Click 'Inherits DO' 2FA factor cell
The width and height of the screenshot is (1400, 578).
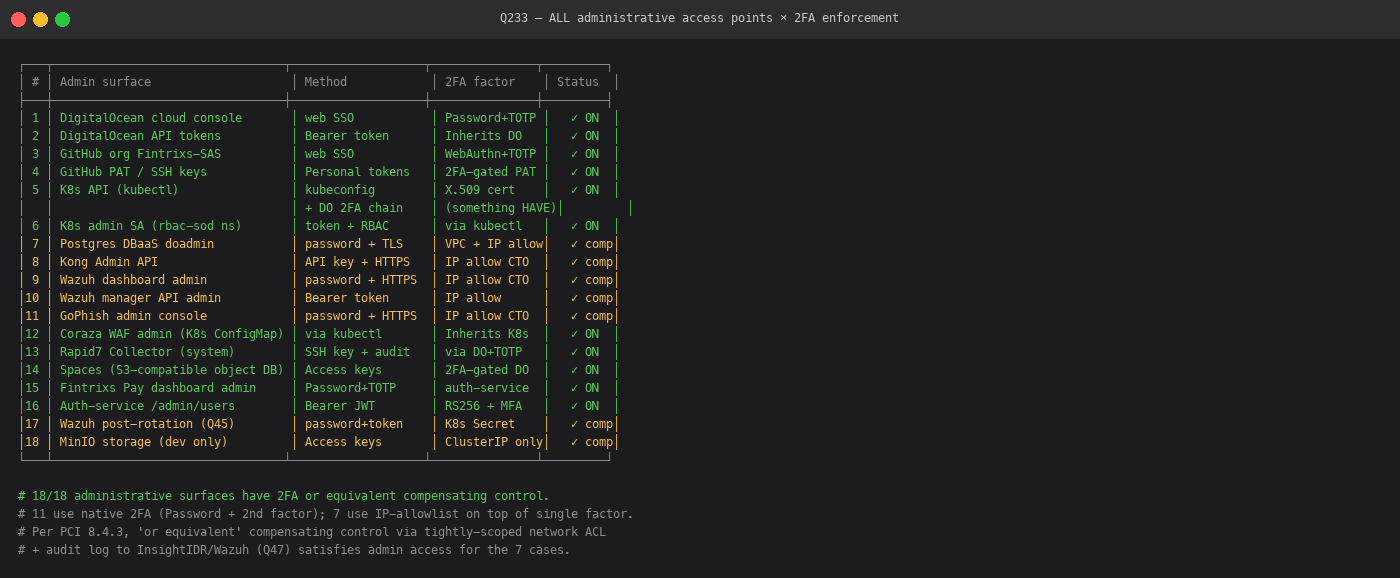tap(483, 136)
